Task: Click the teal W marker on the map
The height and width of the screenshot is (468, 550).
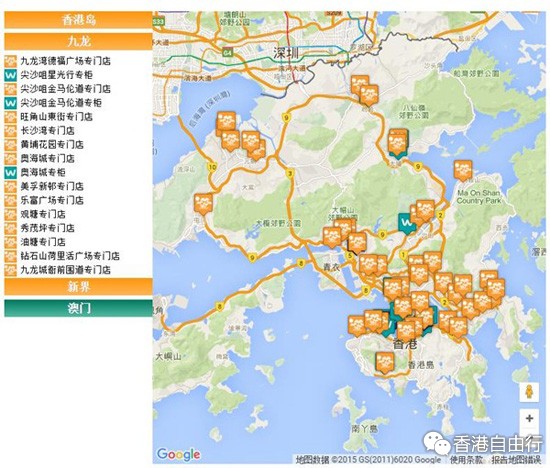Action: [x=407, y=222]
